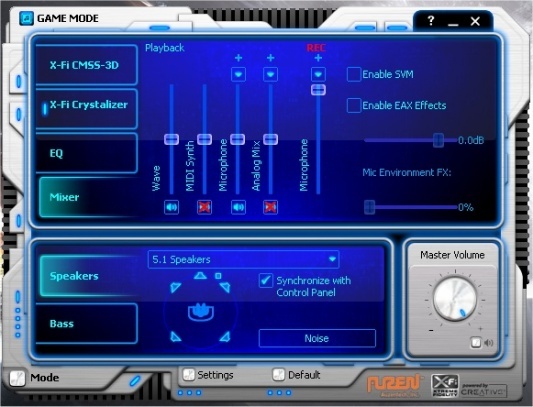Click the Master Volume label
The image size is (533, 407).
tap(452, 255)
